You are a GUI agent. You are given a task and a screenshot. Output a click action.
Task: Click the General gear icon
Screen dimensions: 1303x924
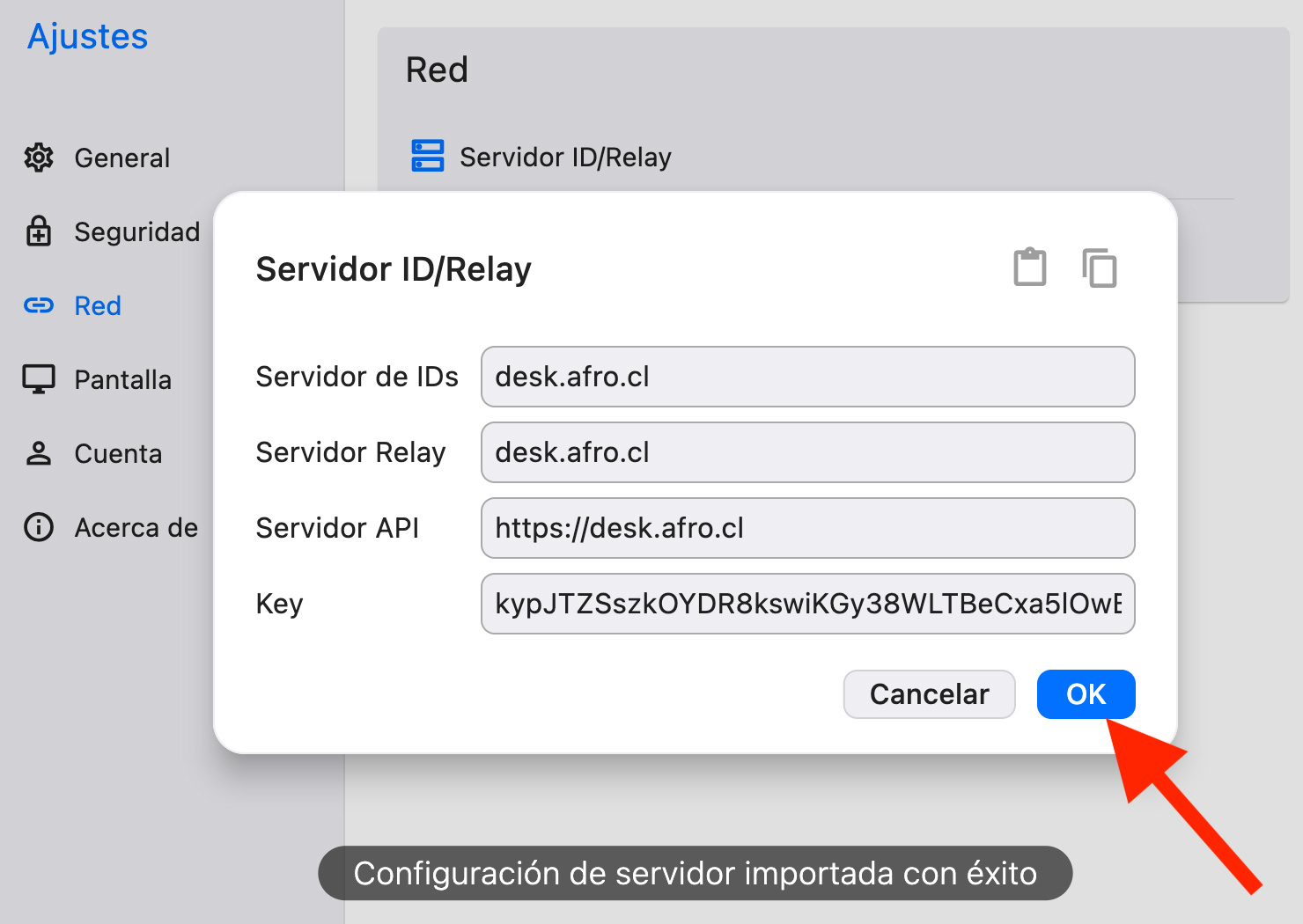(39, 158)
